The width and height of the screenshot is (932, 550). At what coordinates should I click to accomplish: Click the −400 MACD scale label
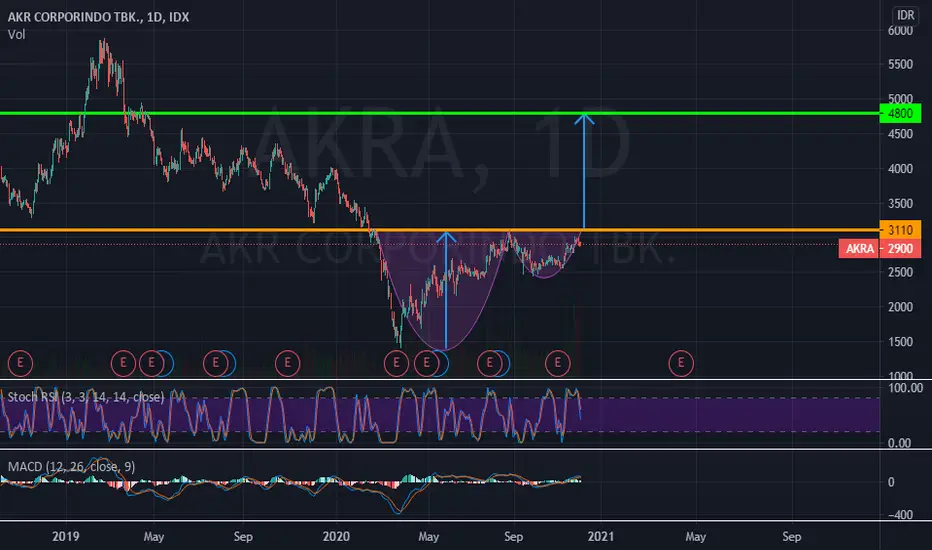click(x=900, y=515)
